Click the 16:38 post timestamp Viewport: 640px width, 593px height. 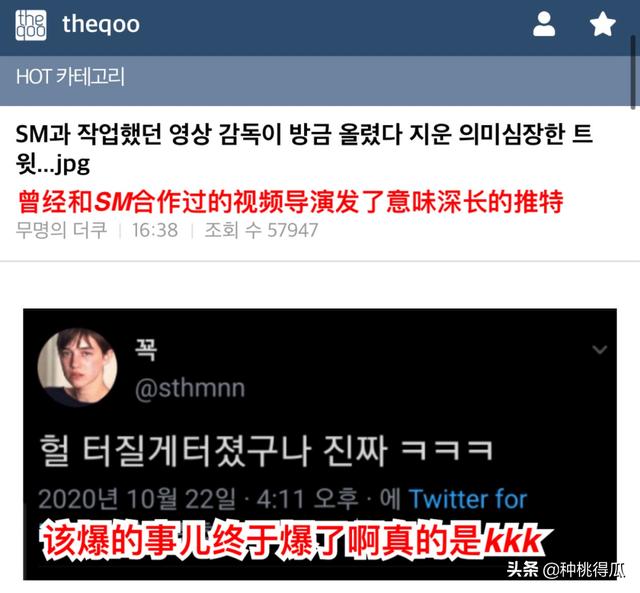tap(155, 231)
